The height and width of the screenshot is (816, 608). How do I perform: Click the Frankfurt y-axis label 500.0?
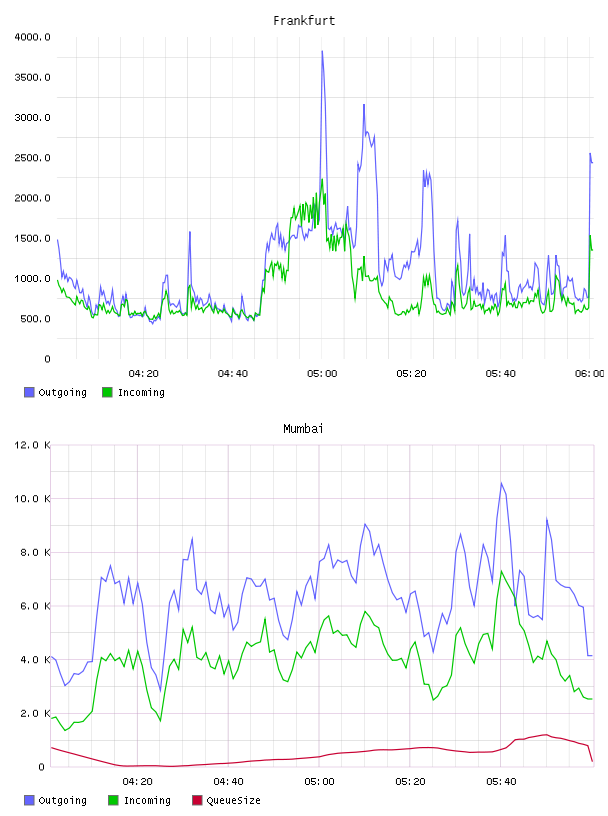click(35, 319)
